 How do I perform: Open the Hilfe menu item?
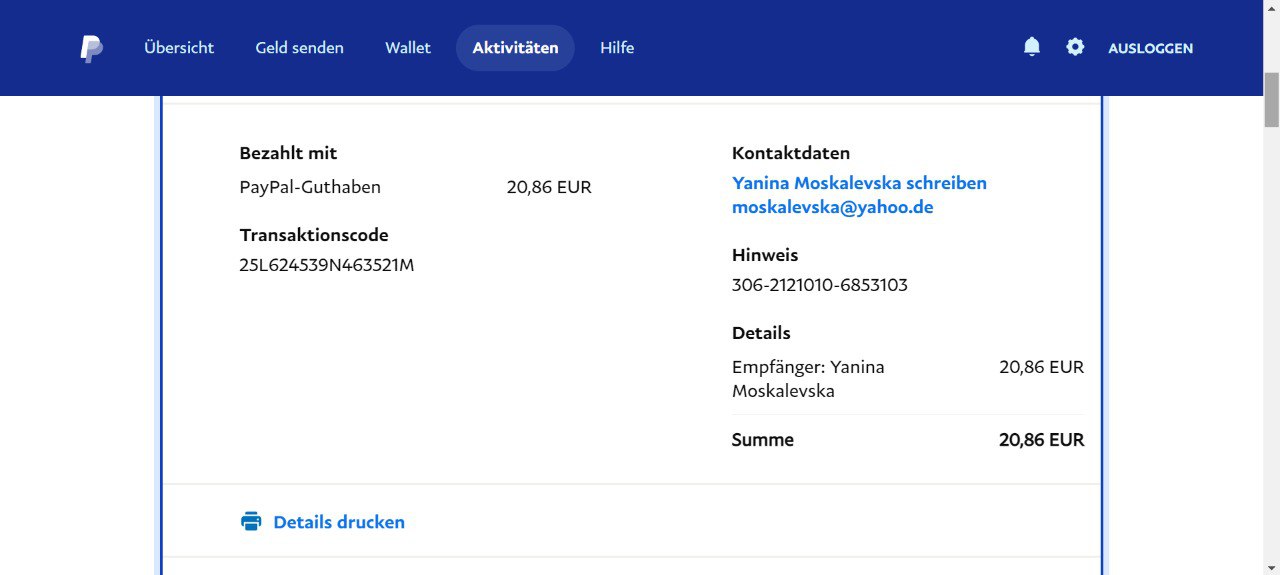click(617, 48)
